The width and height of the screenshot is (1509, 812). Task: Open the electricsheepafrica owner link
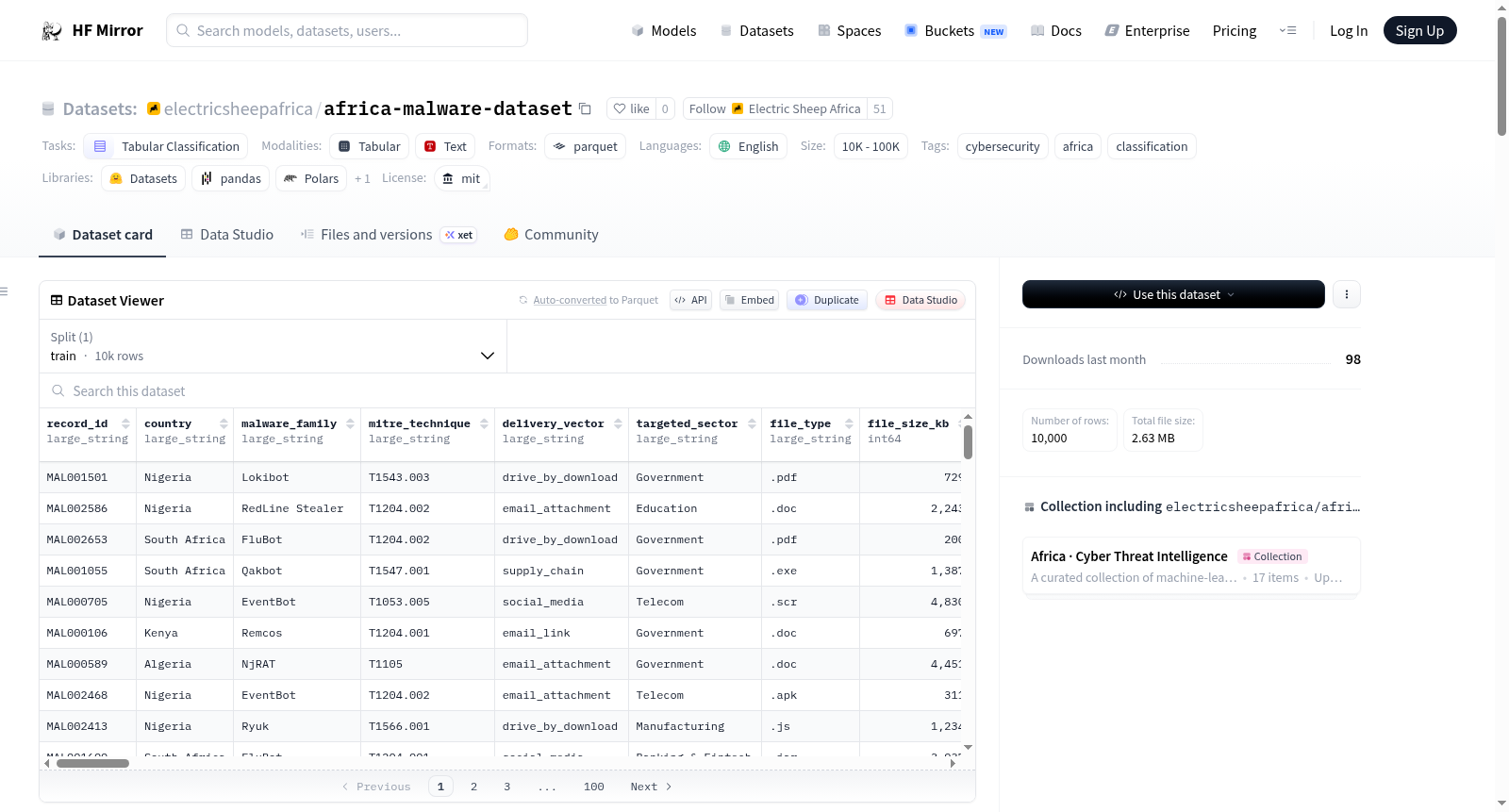(x=238, y=108)
